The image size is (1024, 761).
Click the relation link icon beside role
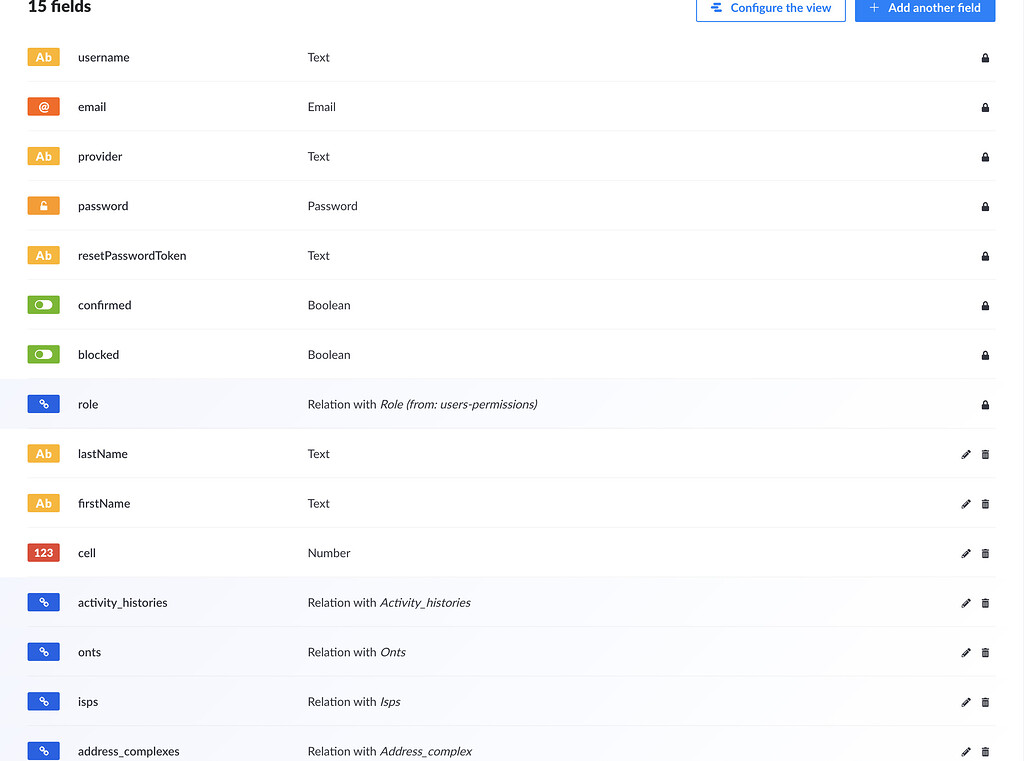(x=43, y=403)
